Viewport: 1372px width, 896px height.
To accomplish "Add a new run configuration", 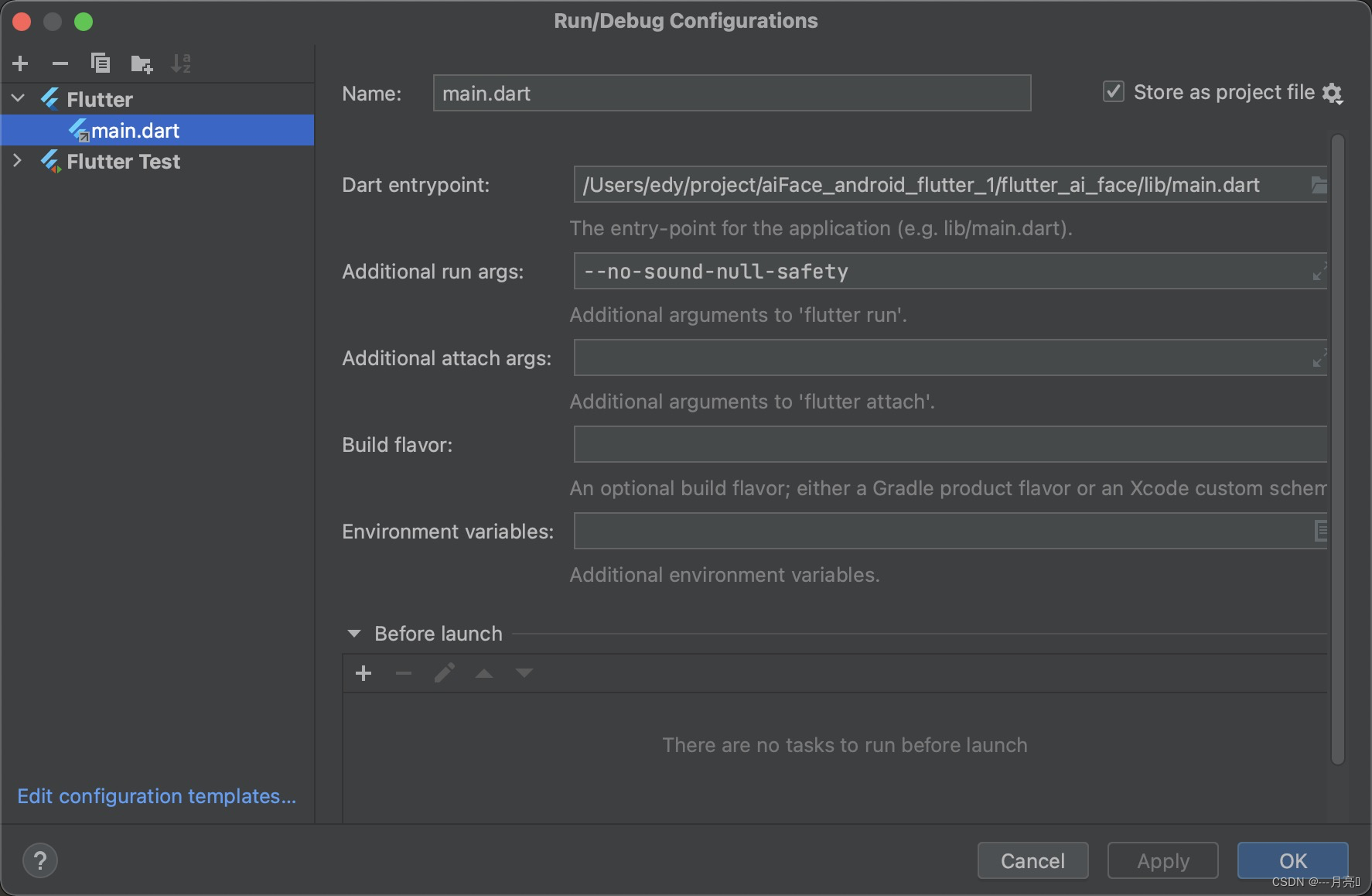I will 21,63.
